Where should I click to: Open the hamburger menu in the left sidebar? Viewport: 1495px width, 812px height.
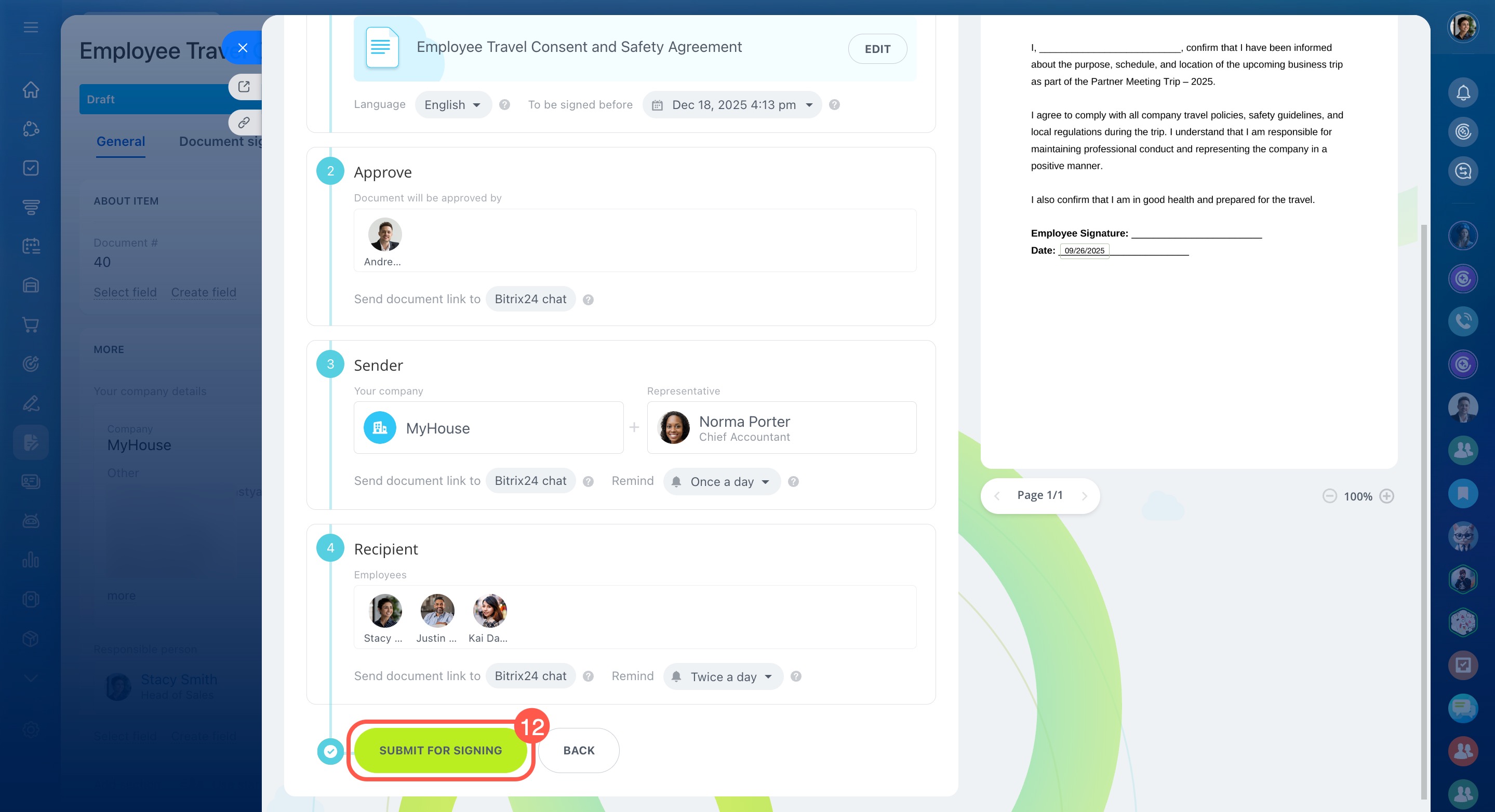(31, 28)
